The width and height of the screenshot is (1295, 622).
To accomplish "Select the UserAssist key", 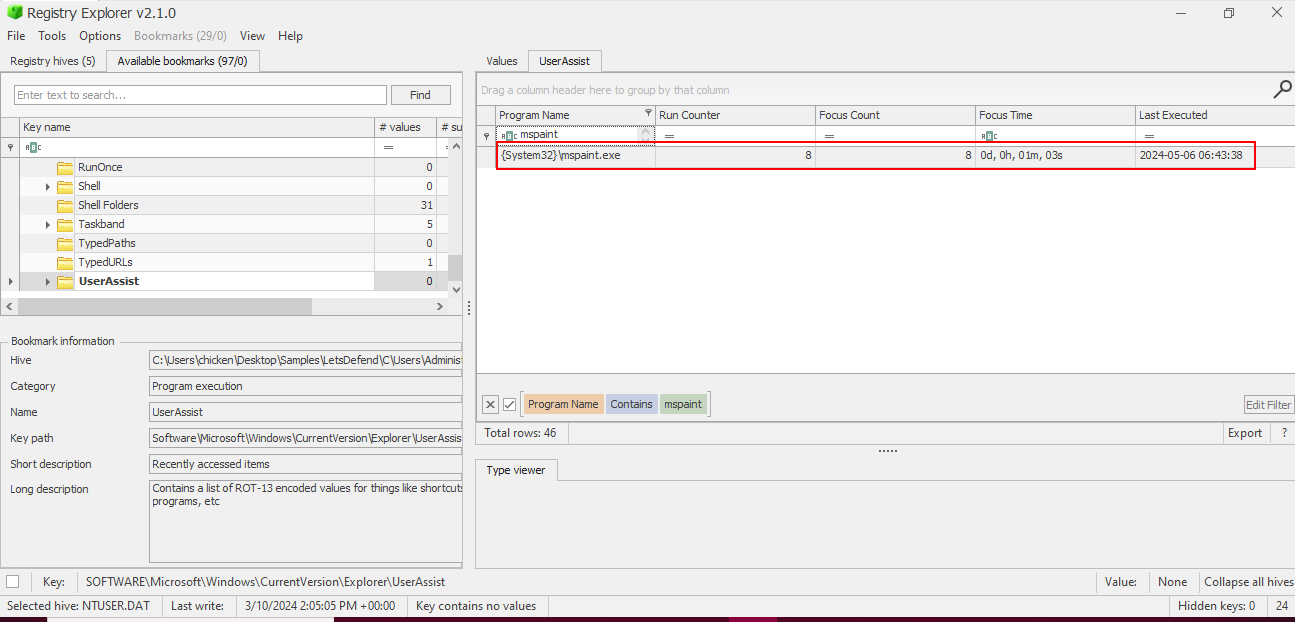I will pyautogui.click(x=108, y=281).
